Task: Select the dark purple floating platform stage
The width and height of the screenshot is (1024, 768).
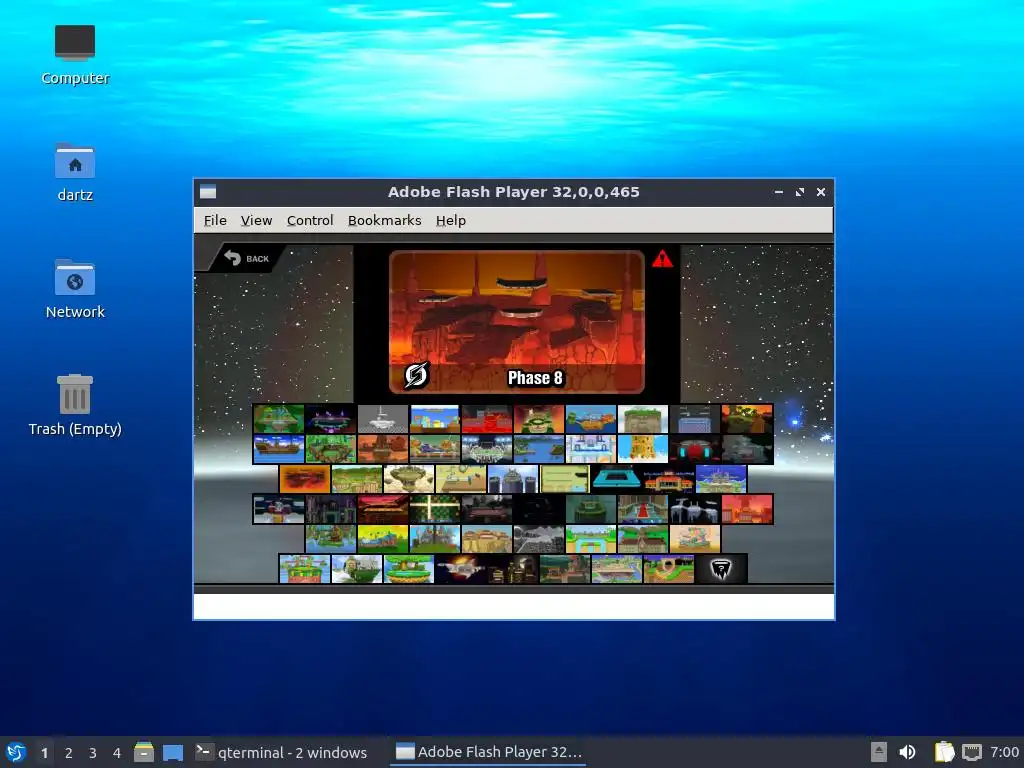Action: 330,419
